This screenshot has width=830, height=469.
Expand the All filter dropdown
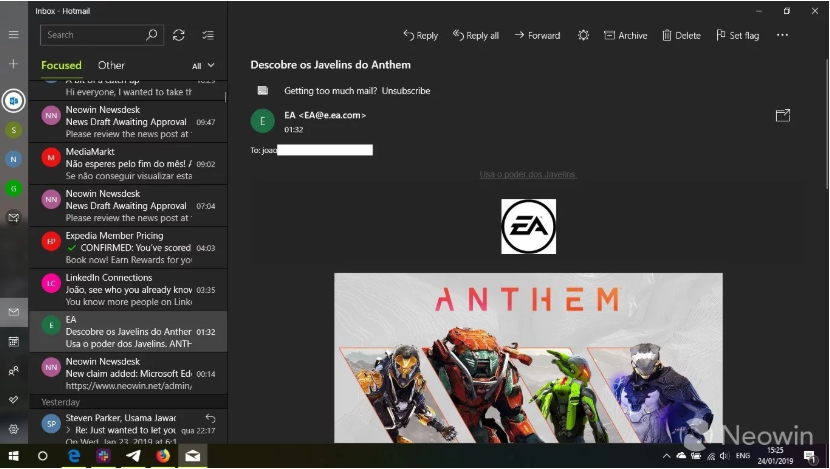202,66
